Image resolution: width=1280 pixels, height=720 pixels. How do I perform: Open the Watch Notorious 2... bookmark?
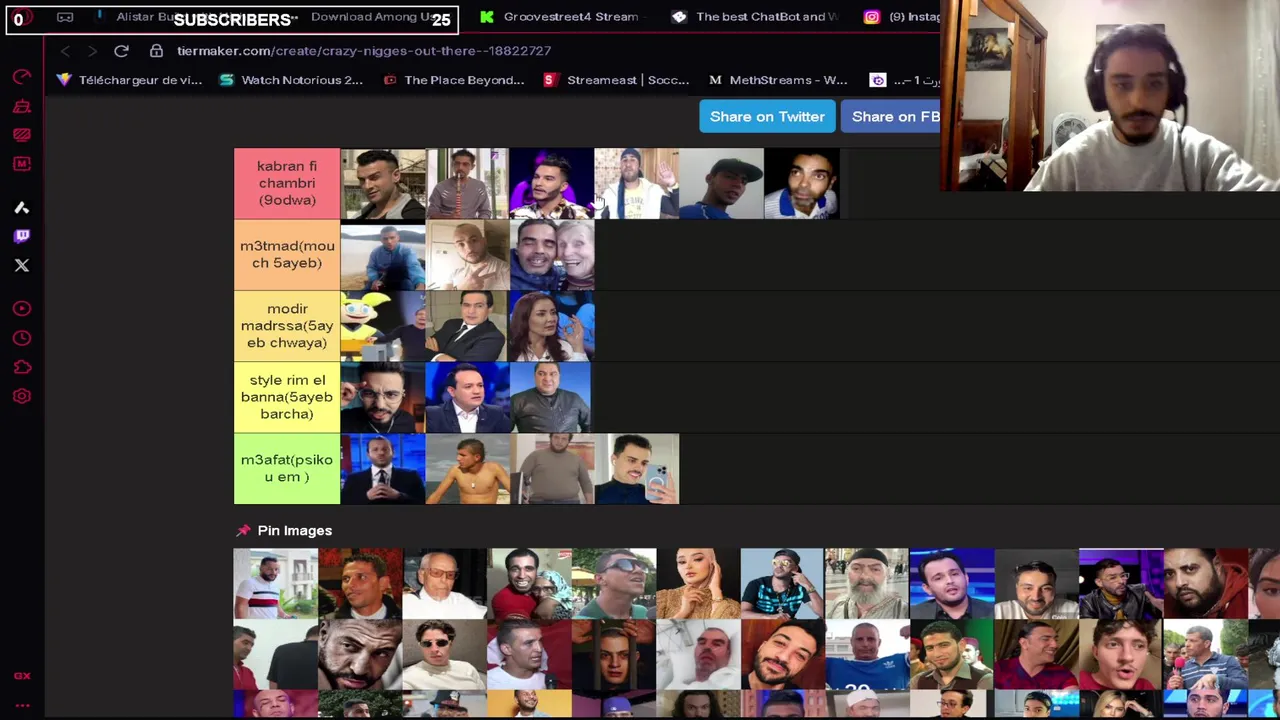[291, 80]
